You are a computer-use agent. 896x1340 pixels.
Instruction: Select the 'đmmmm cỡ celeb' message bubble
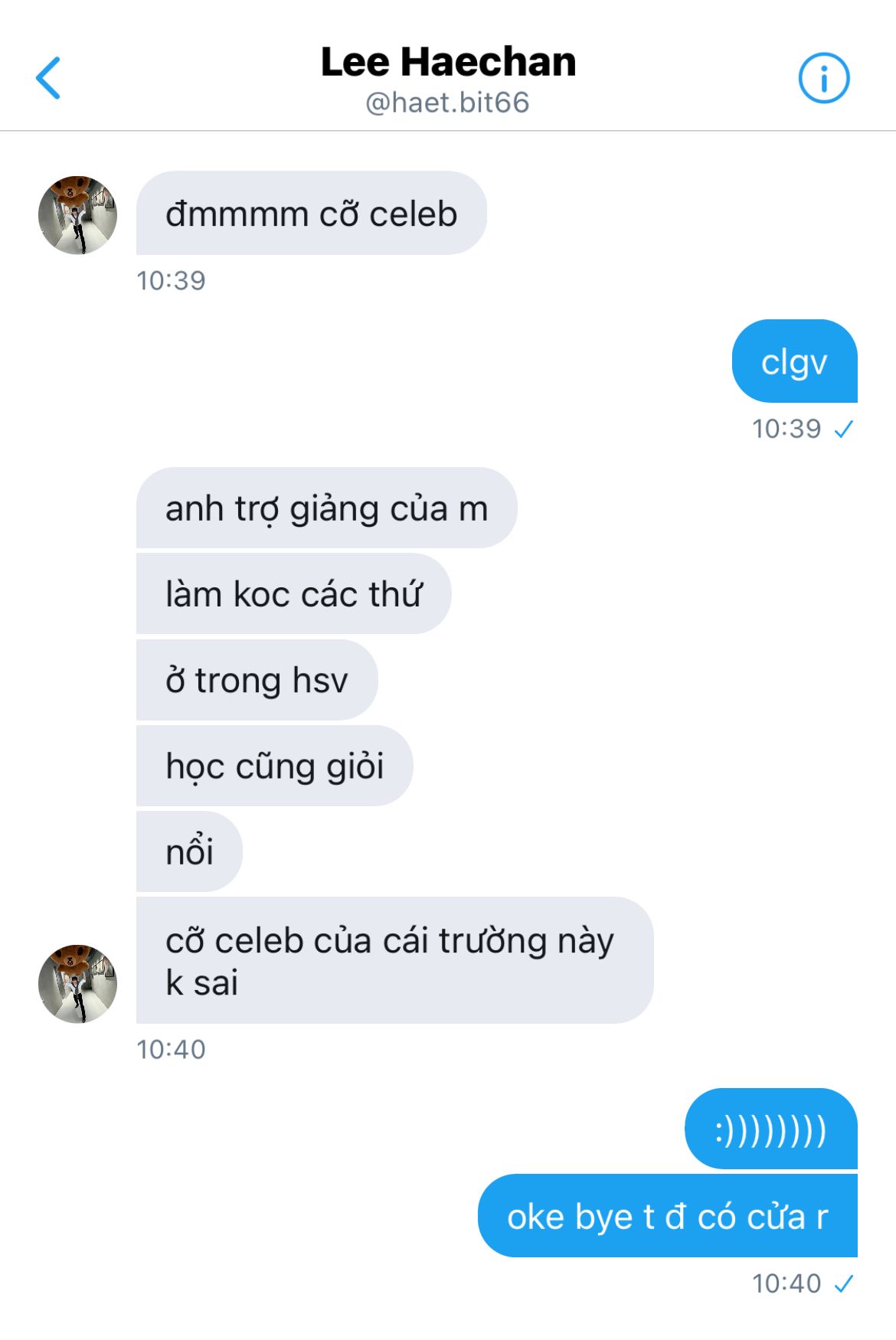coord(311,213)
